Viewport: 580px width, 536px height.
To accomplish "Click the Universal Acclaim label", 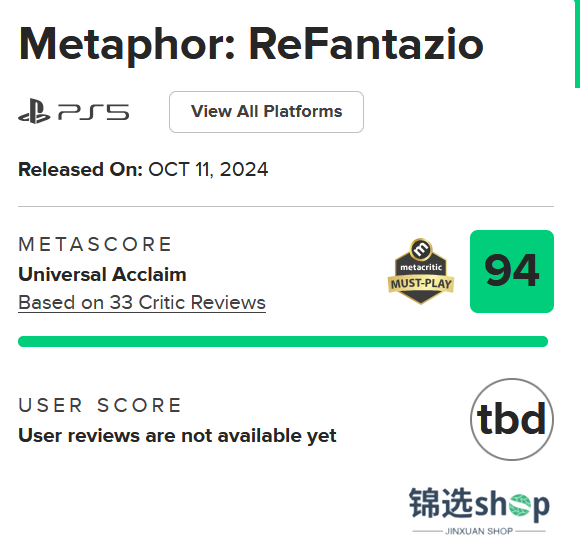I will pos(102,274).
